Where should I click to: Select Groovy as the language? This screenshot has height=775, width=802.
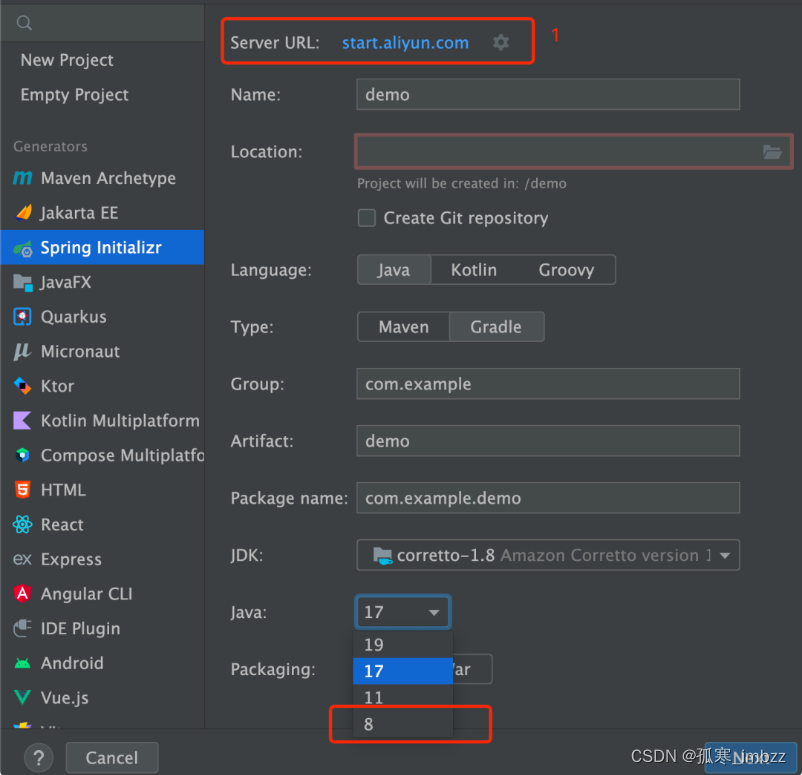[x=566, y=270]
